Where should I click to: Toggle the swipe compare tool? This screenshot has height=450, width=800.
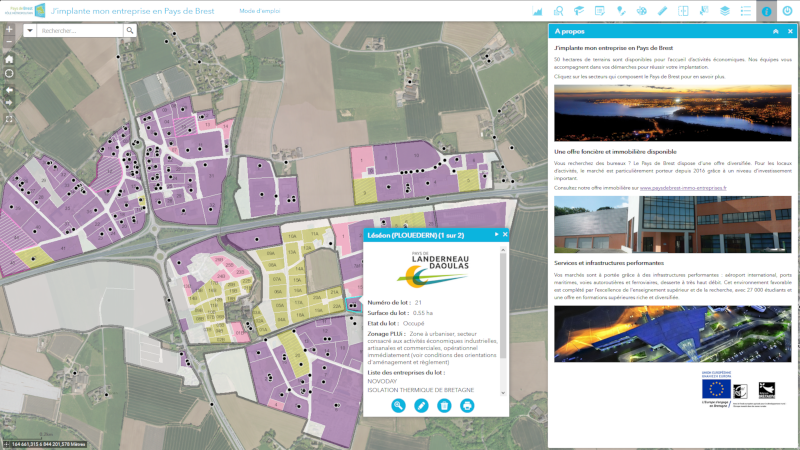tap(683, 11)
